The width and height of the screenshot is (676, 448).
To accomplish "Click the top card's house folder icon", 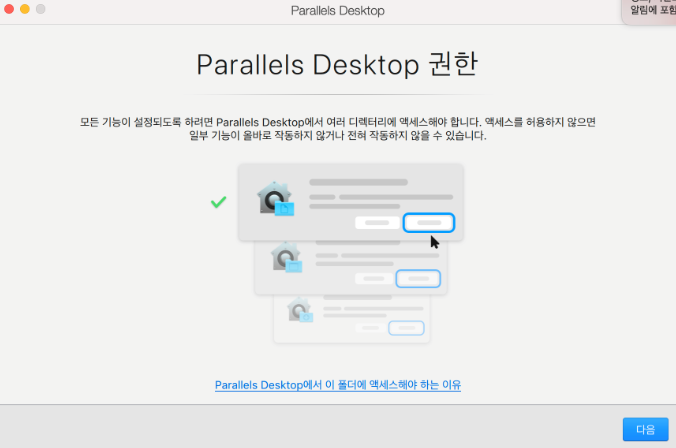I will coord(275,198).
